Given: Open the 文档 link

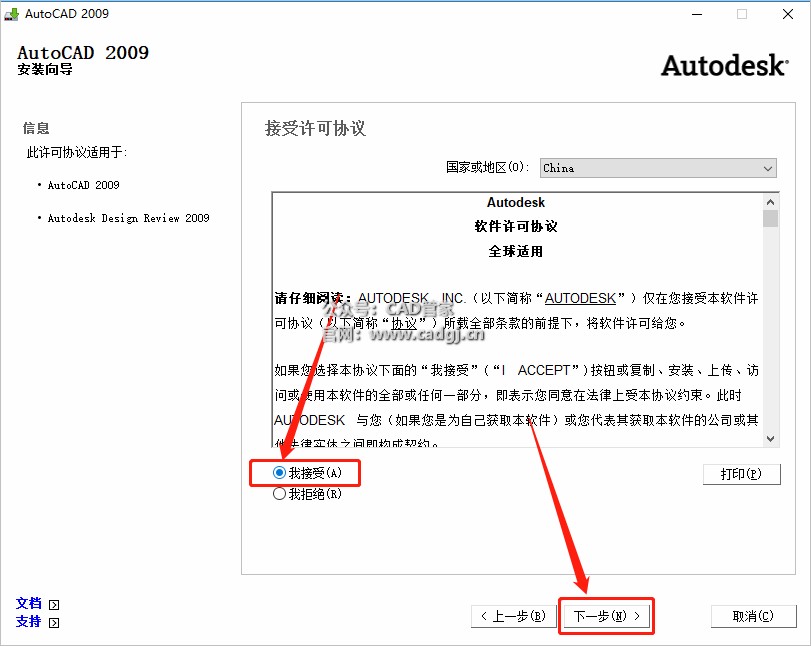Looking at the screenshot, I should (x=28, y=603).
